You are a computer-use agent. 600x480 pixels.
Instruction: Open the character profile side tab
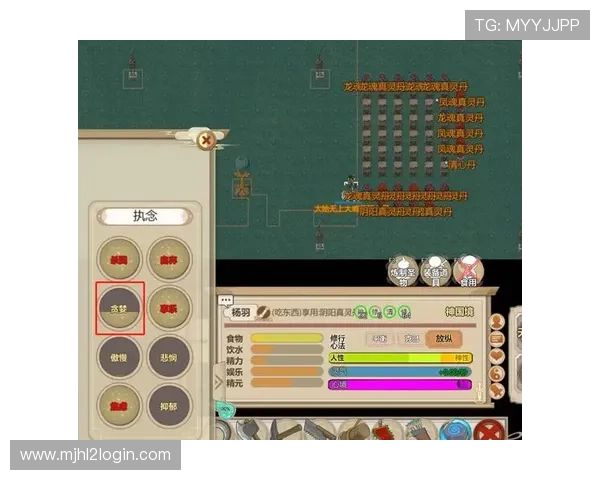pos(497,322)
